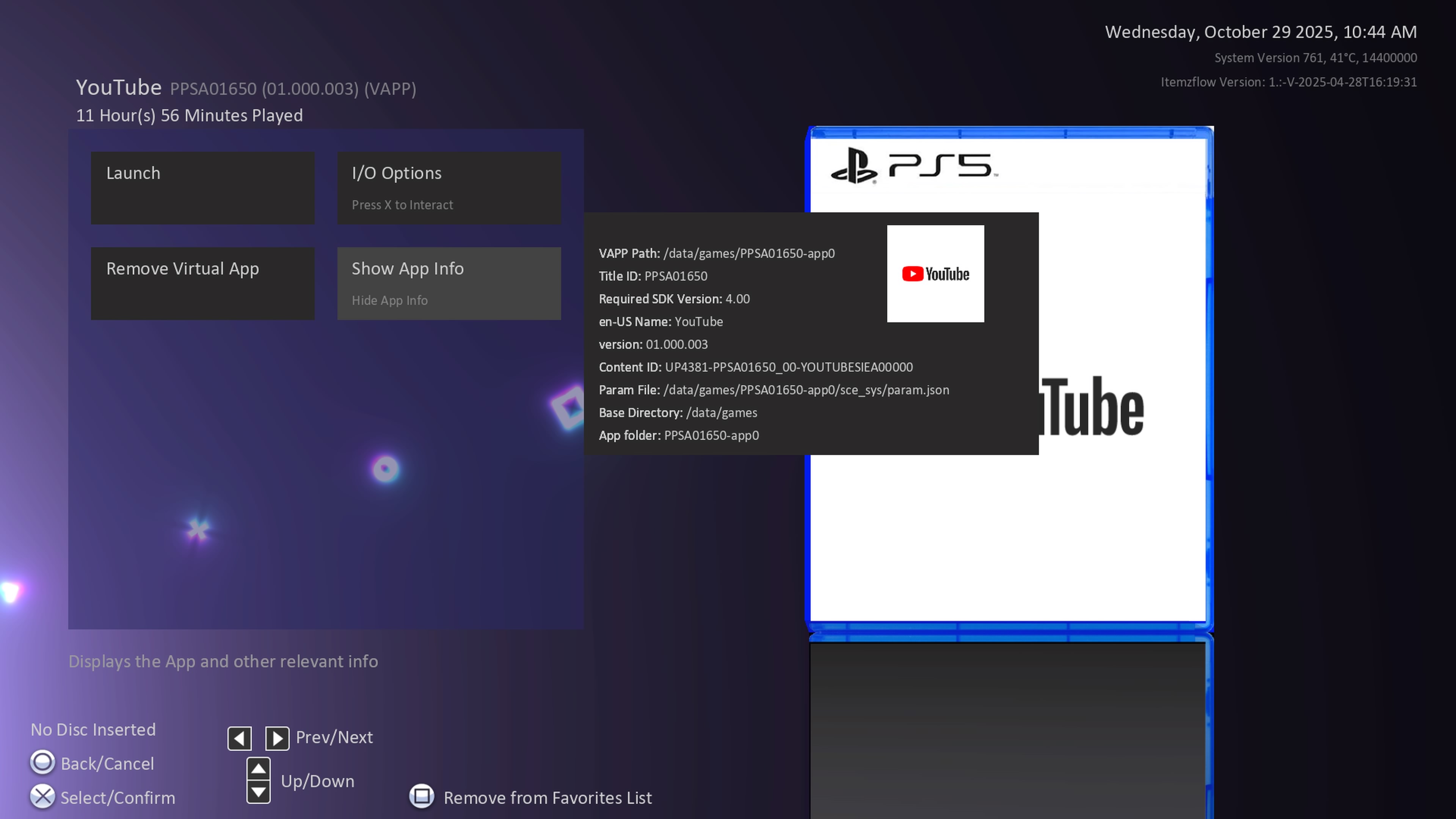The width and height of the screenshot is (1456, 819).
Task: Toggle the Show App Info option
Action: (449, 283)
